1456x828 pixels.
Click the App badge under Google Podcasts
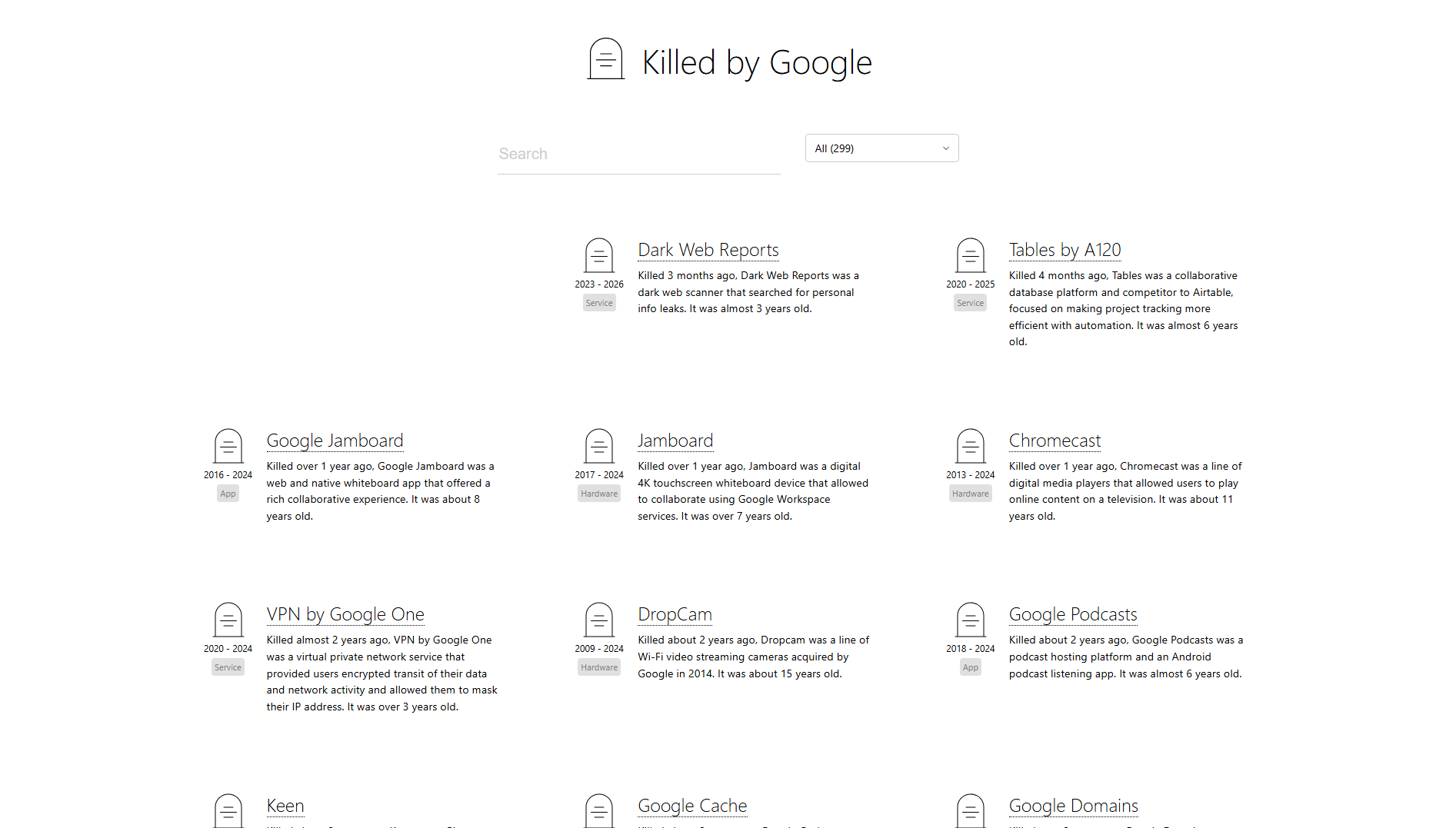coord(970,667)
